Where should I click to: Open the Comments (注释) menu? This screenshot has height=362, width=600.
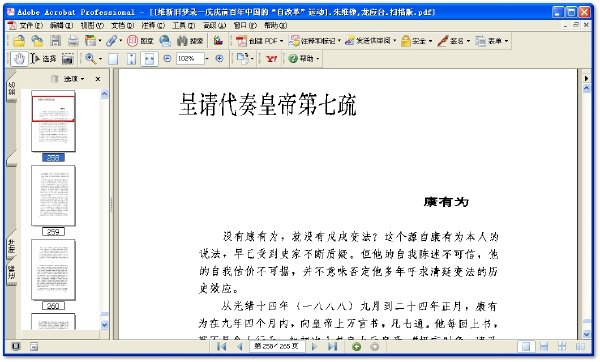(x=153, y=26)
